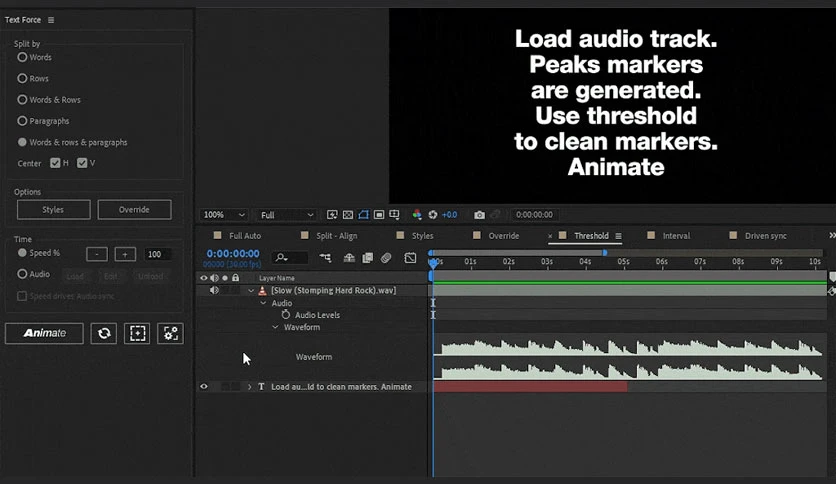Click the Audio Levels stopwatch icon
This screenshot has width=836, height=484.
(x=286, y=314)
